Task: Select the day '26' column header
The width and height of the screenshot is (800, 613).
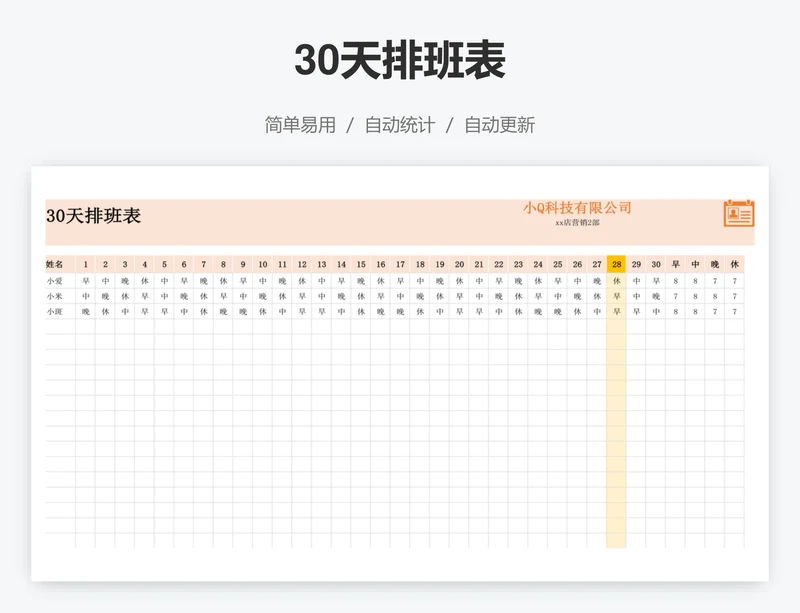Action: pos(577,264)
